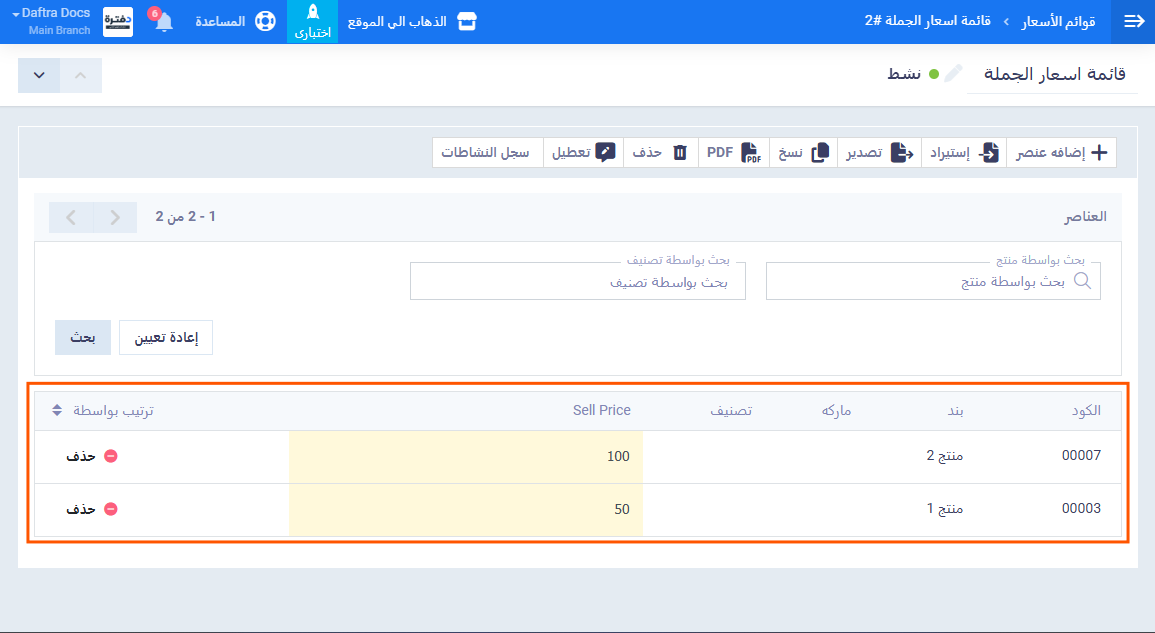Screen dimensions: 1155x633
Task: Click Sell Price cell for product 2
Action: click(x=466, y=456)
